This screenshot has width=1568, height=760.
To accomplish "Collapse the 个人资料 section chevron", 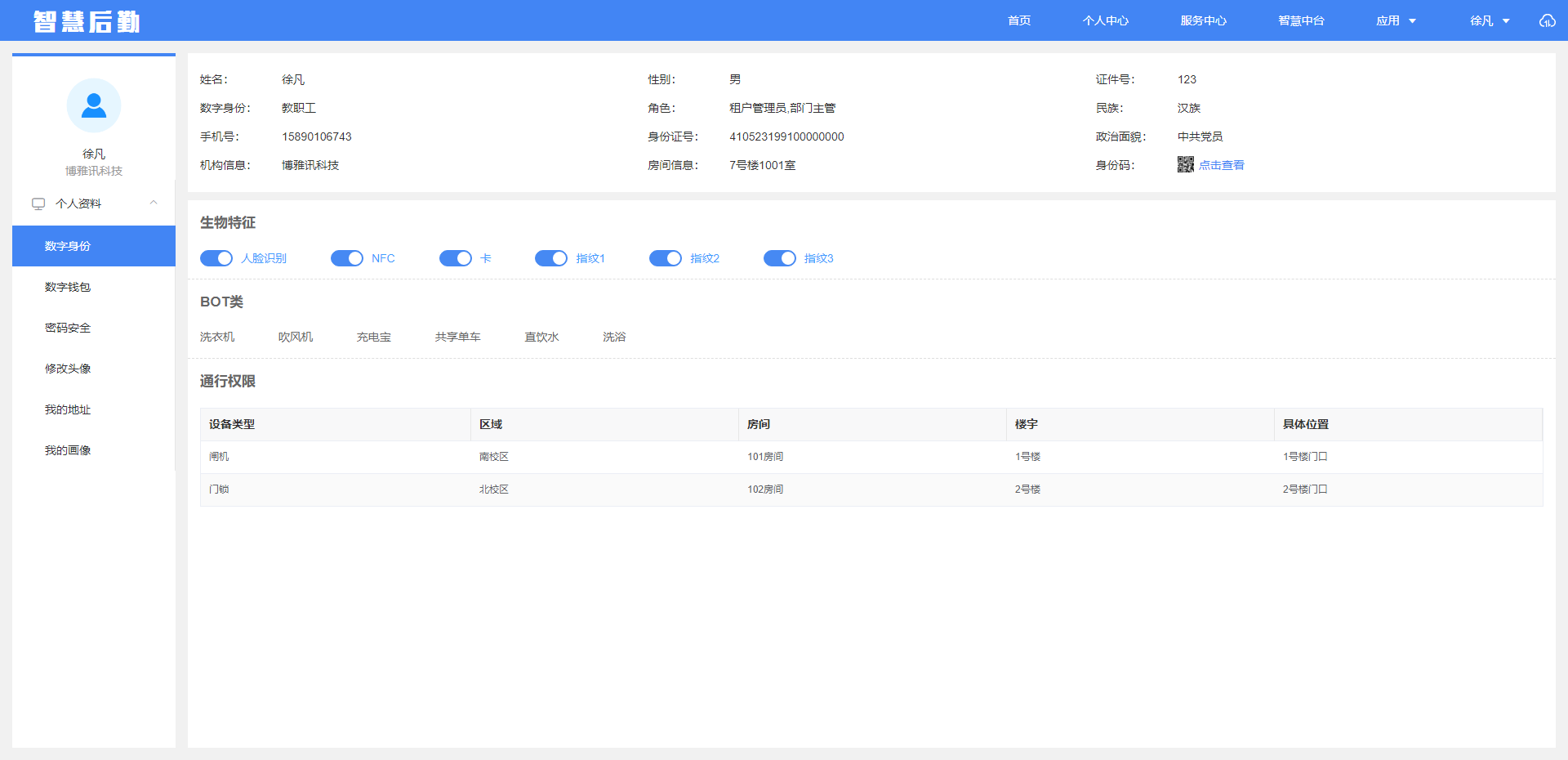I will pos(154,203).
